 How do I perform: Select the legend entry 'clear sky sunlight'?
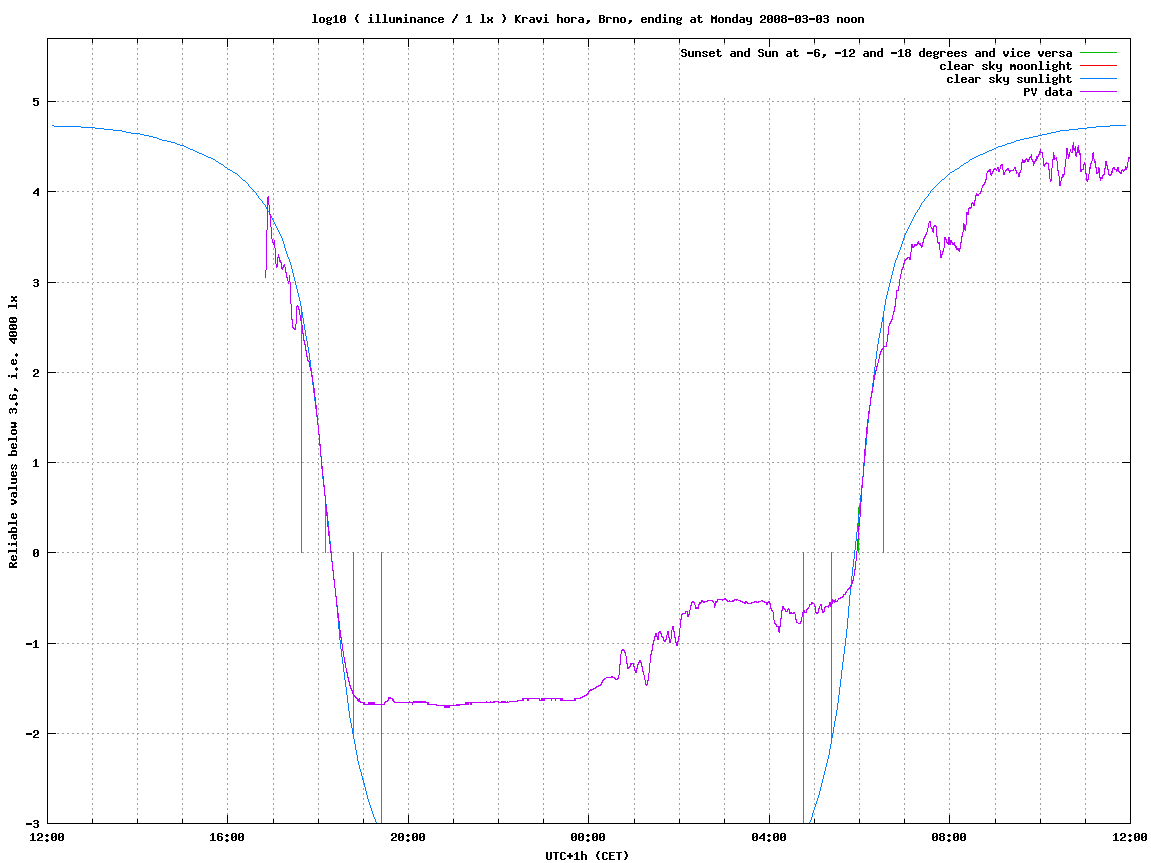click(1009, 79)
